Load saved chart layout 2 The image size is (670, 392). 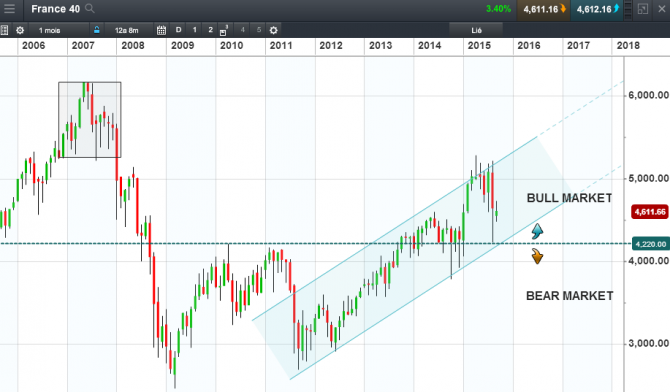pyautogui.click(x=210, y=30)
